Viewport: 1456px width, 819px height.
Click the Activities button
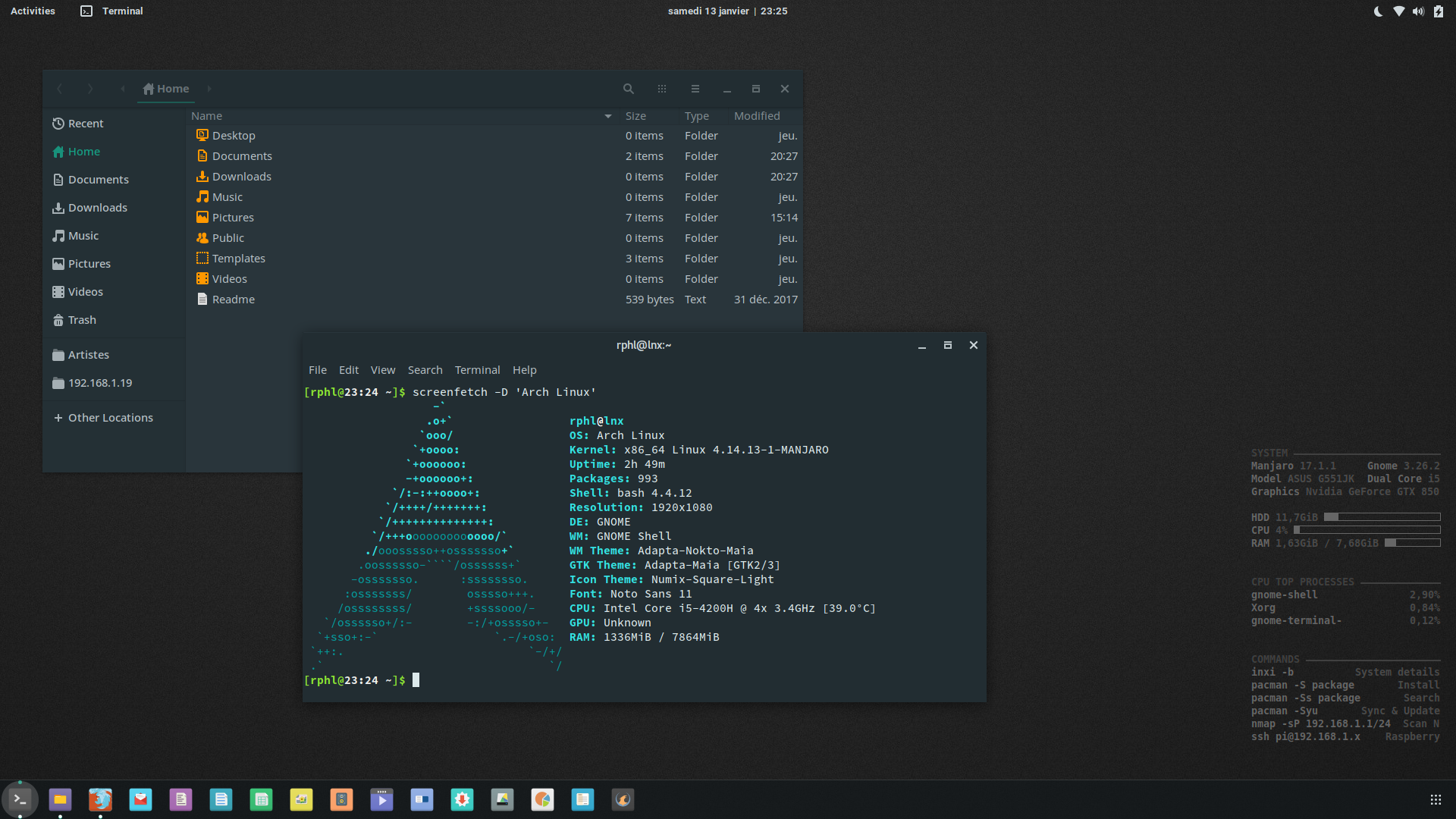33,11
